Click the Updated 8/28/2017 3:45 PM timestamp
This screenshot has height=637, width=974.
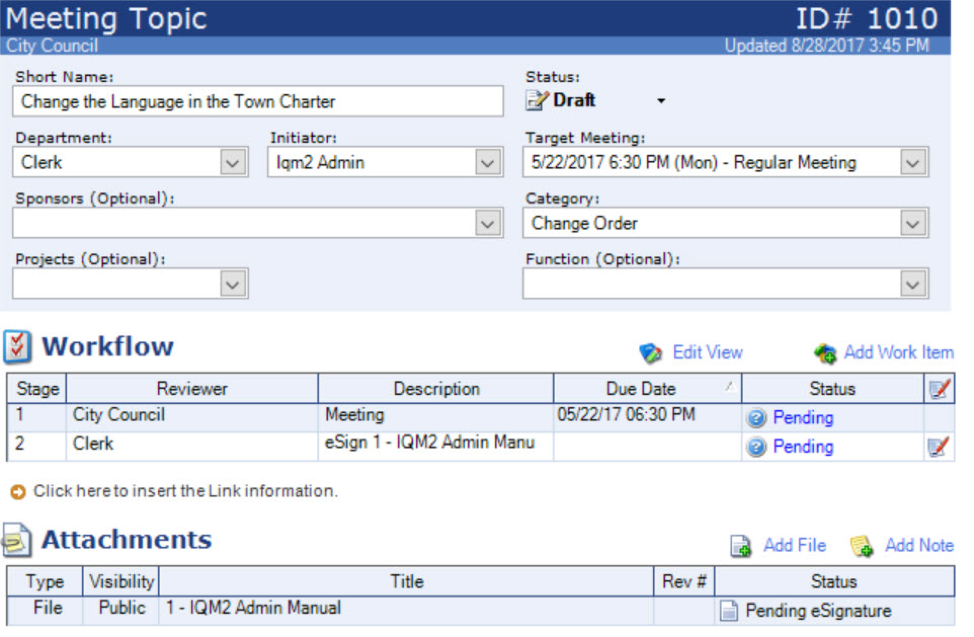coord(827,45)
